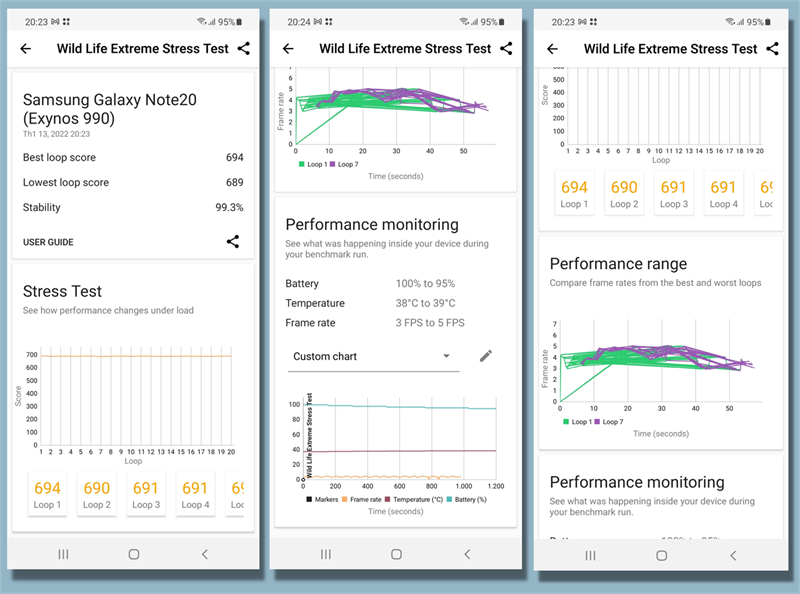Screen dimensions: 800x594
Task: Toggle Temperature (°C) legend entry
Action: tap(414, 500)
